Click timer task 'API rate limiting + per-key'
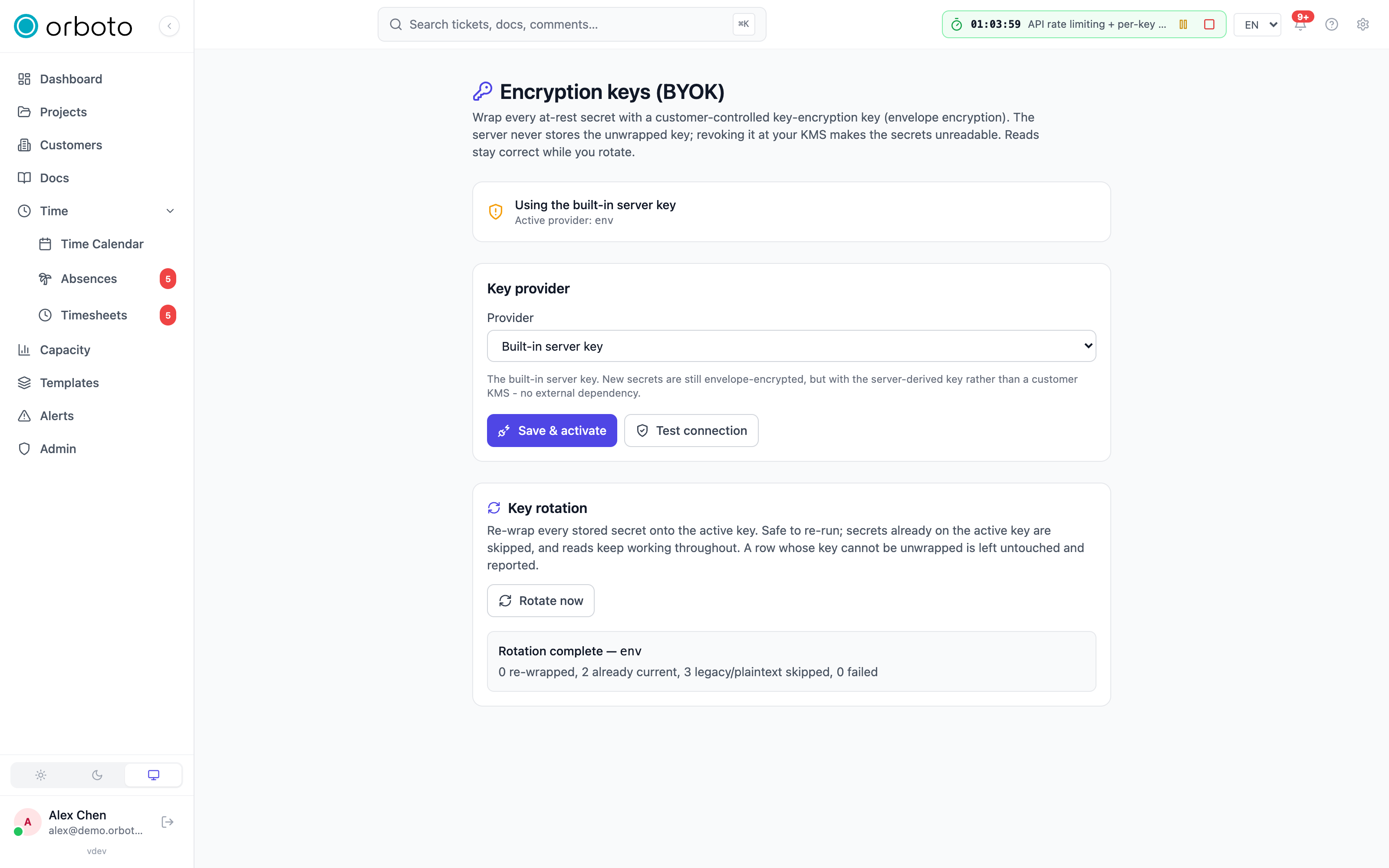Viewport: 1389px width, 868px height. coord(1097,25)
